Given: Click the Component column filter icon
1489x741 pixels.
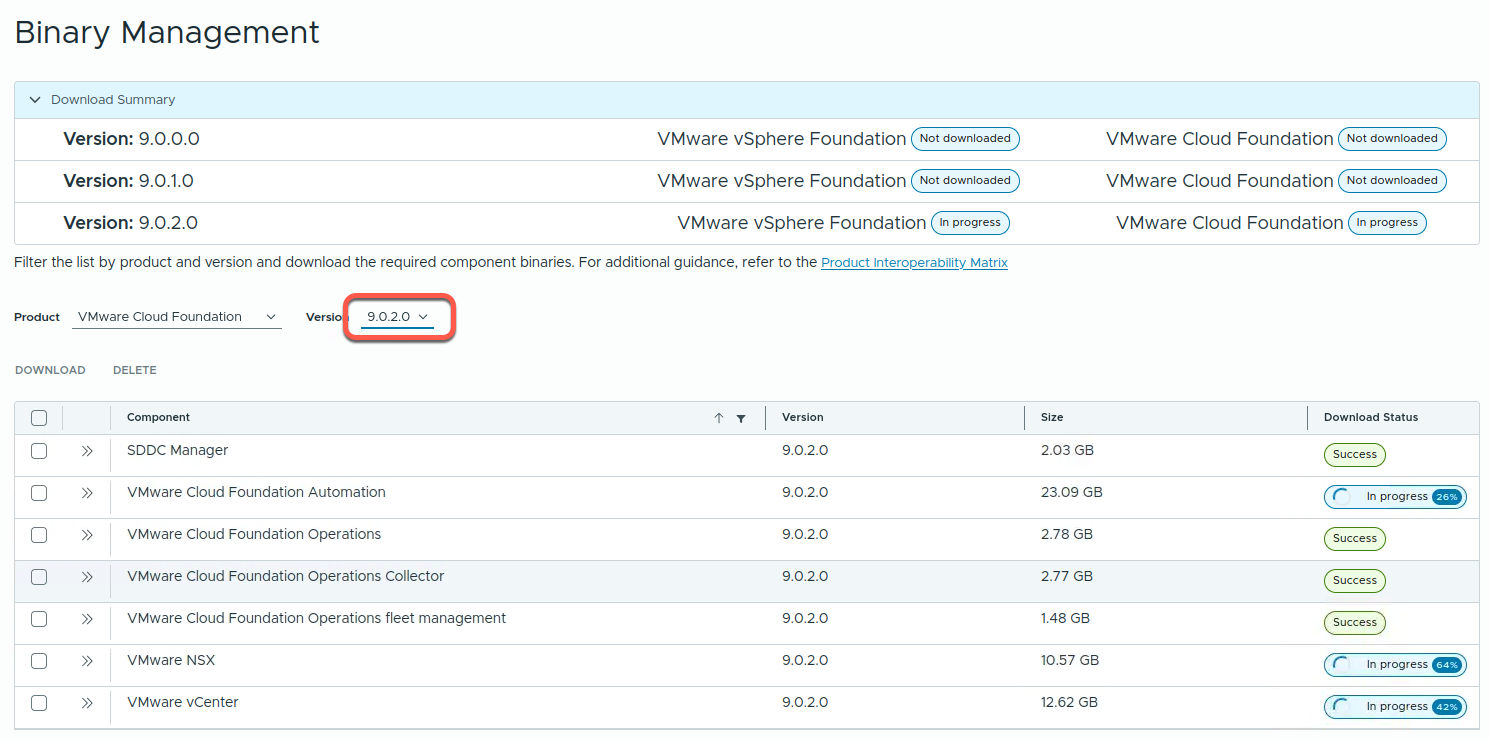Looking at the screenshot, I should 741,418.
